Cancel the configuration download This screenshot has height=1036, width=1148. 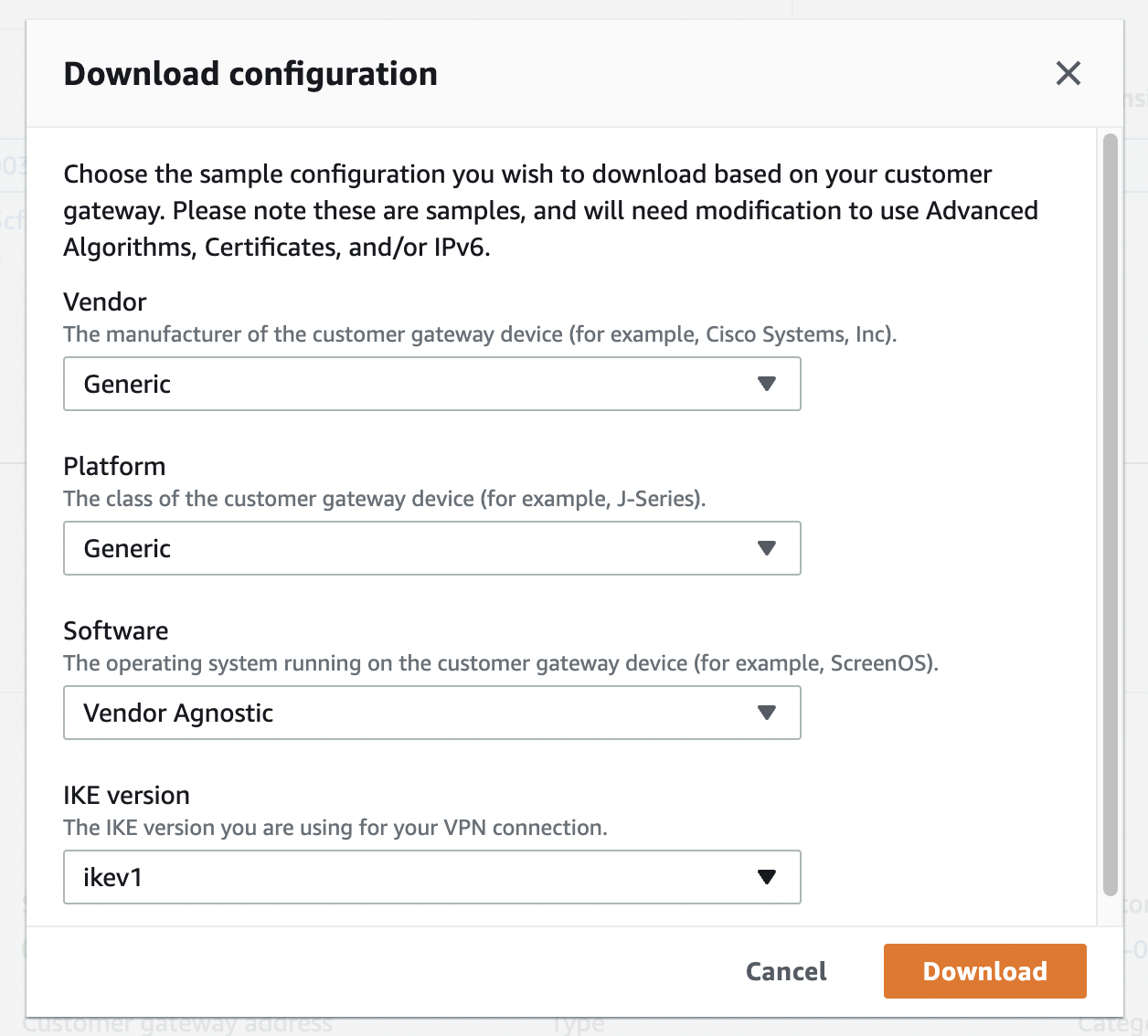tap(786, 971)
